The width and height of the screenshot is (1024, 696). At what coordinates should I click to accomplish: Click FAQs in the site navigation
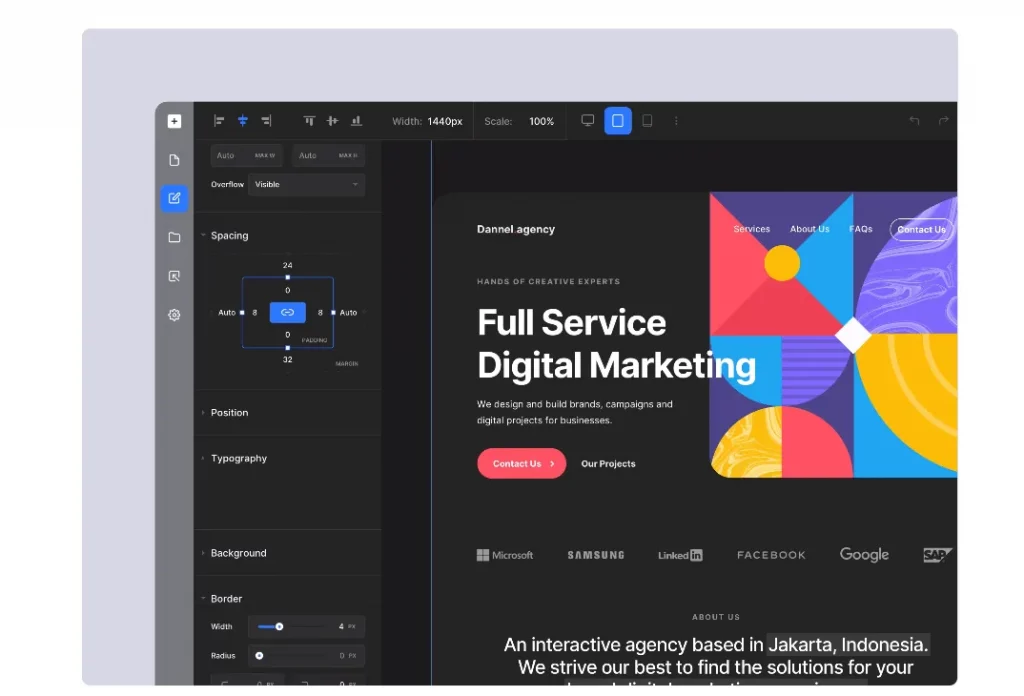pos(861,229)
